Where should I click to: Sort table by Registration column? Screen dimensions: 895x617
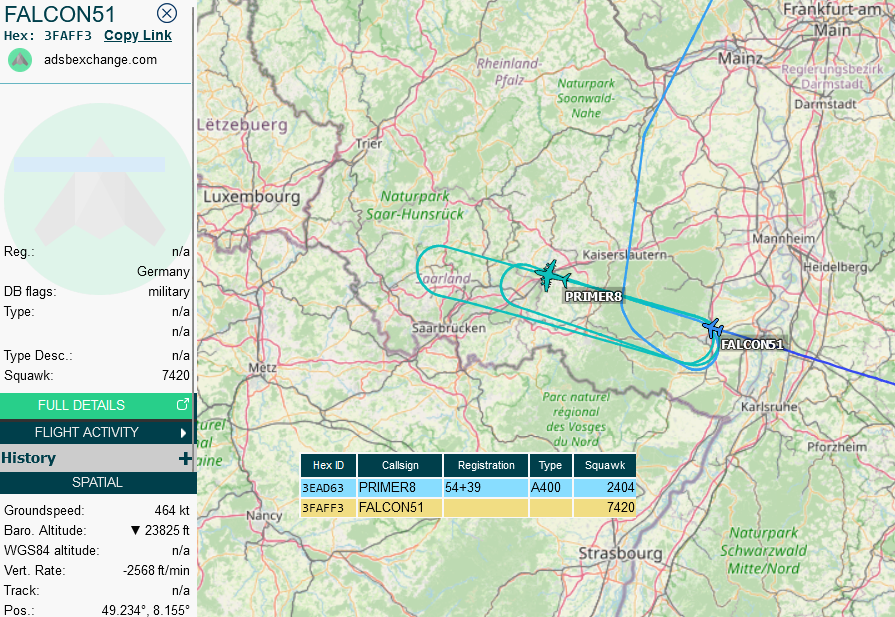pos(486,465)
